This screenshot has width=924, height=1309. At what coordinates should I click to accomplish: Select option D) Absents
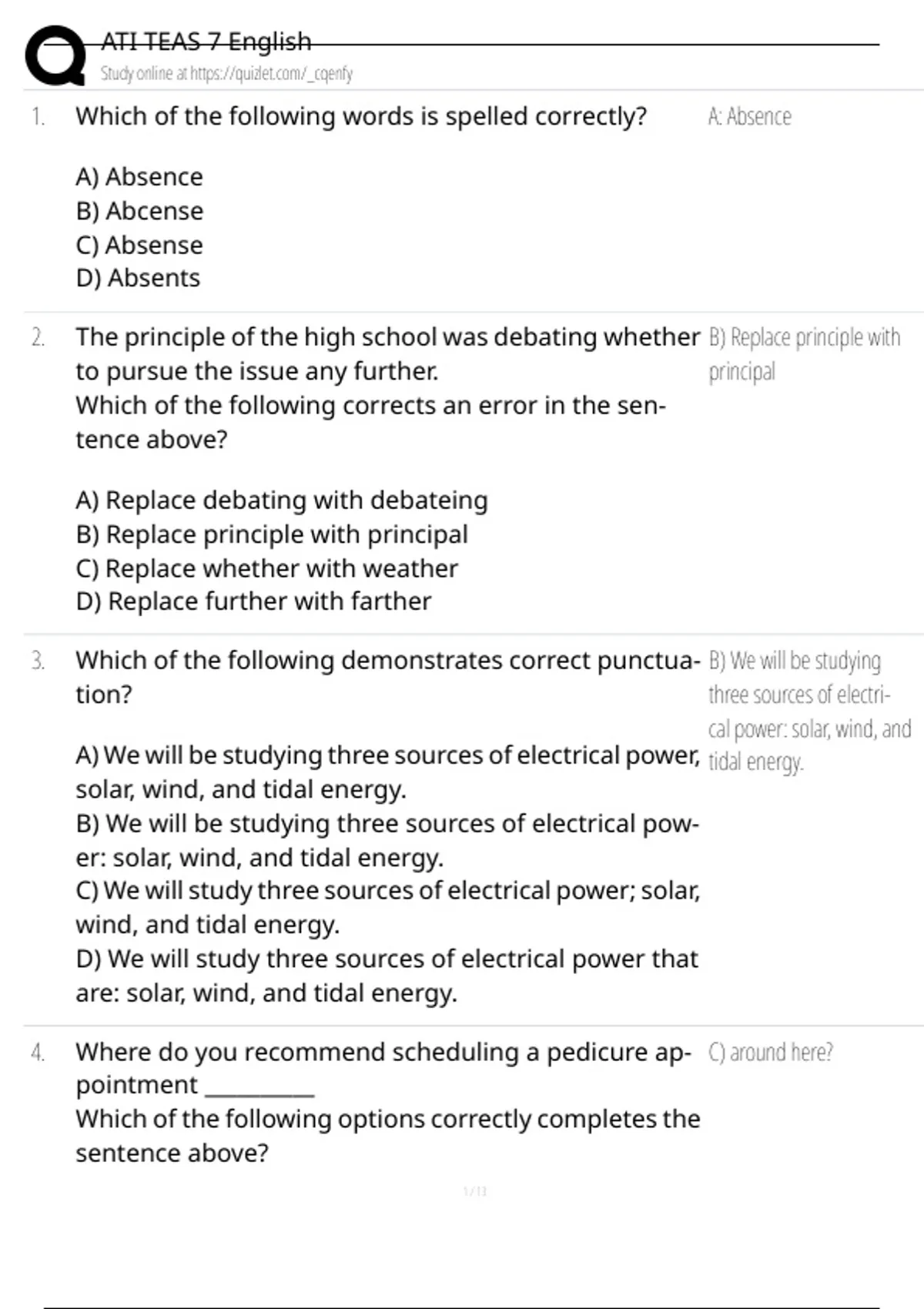click(138, 278)
